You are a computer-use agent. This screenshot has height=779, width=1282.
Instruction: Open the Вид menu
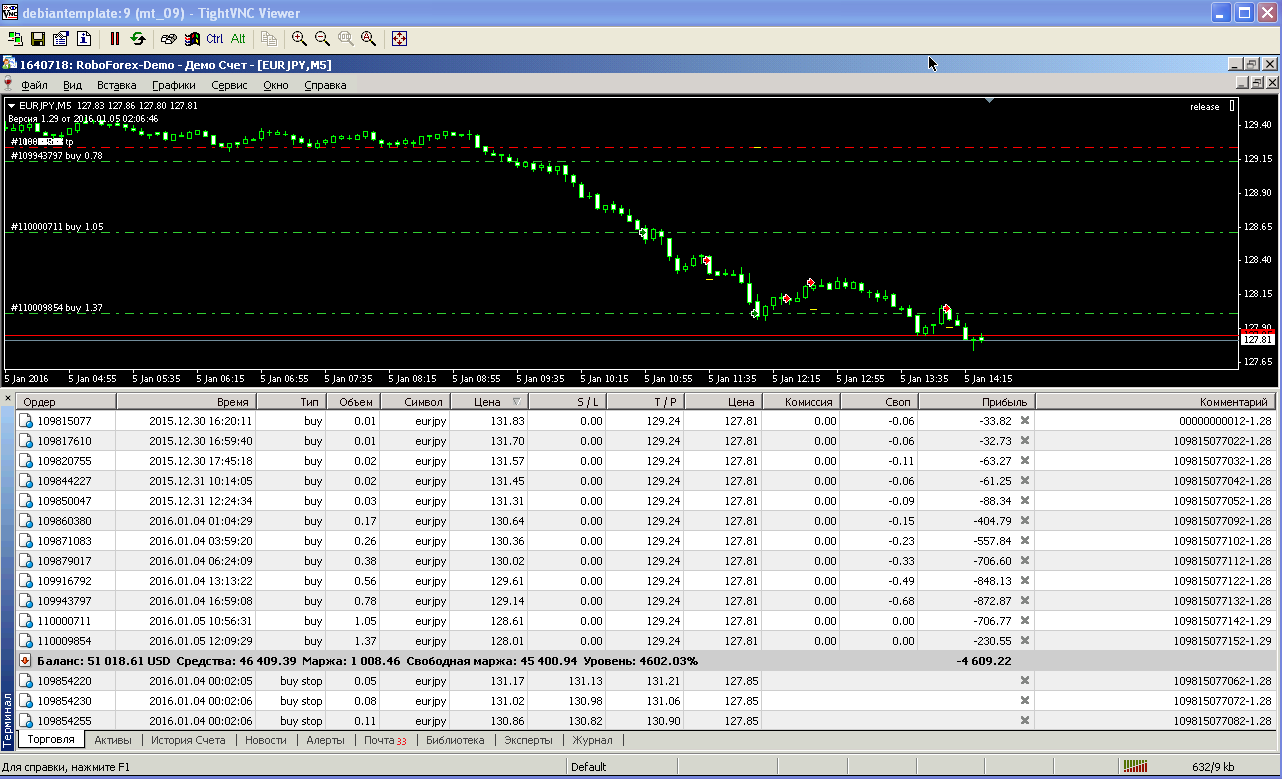coord(72,85)
